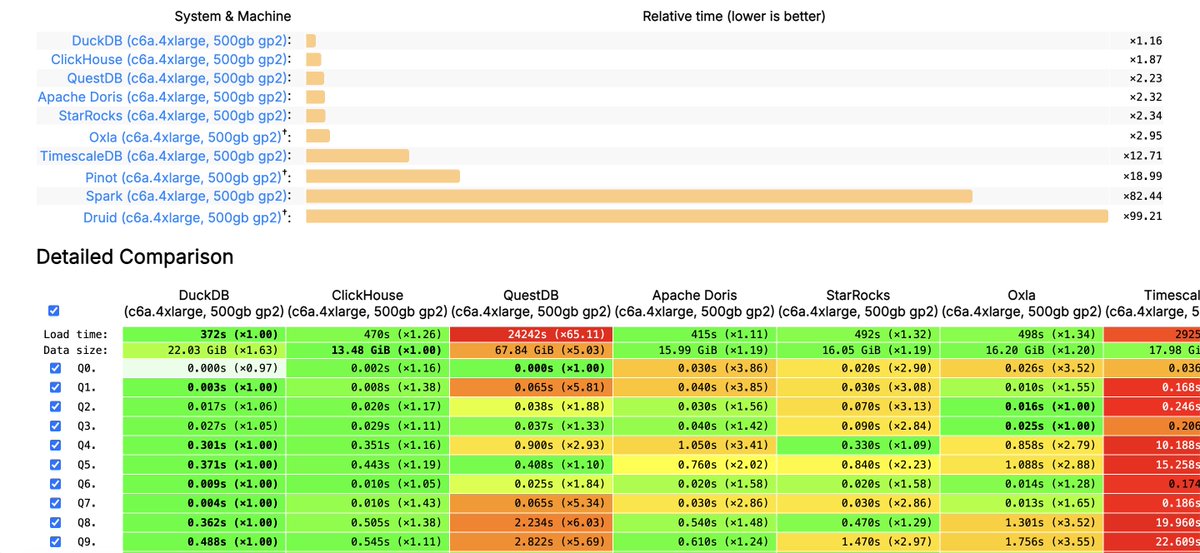Click DuckDB load time cell 372s
1200x553 pixels.
pyautogui.click(x=204, y=333)
